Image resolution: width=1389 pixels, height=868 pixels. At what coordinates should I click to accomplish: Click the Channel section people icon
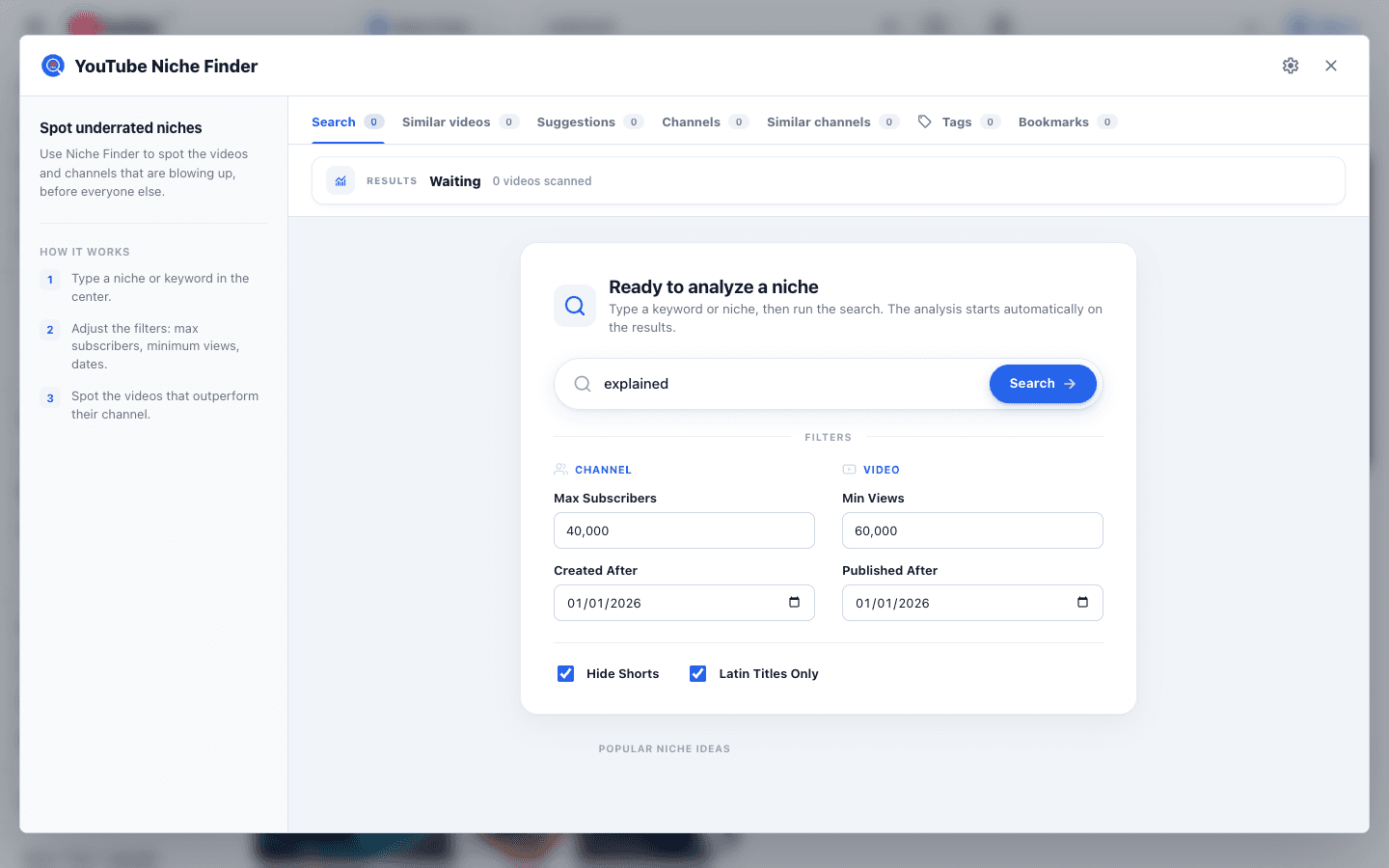click(x=560, y=470)
